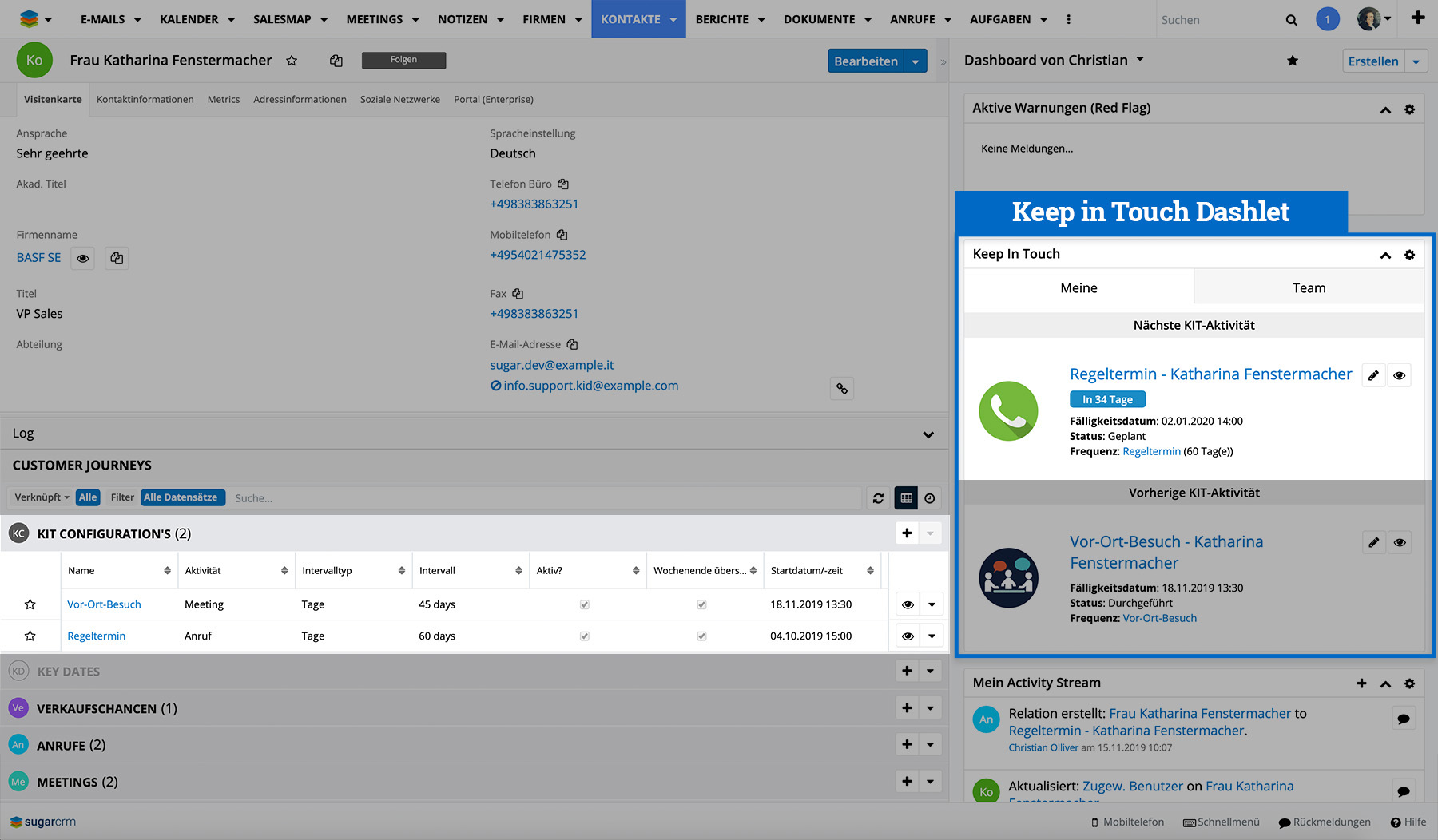Click the Folgen button

(403, 60)
